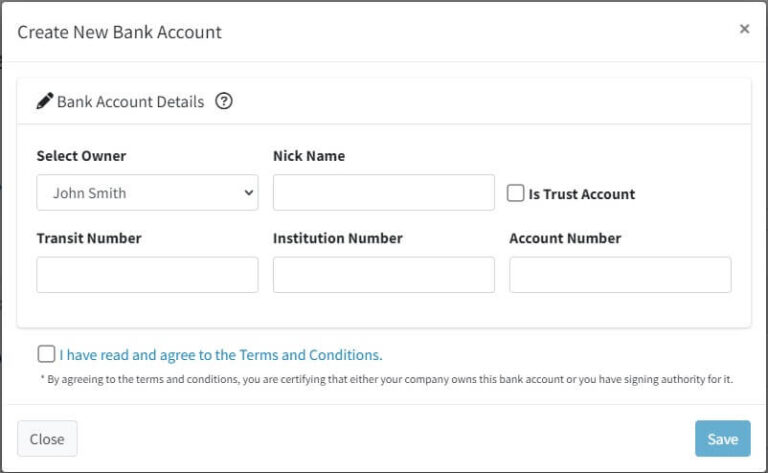Click the Close button at the bottom left

coord(47,439)
